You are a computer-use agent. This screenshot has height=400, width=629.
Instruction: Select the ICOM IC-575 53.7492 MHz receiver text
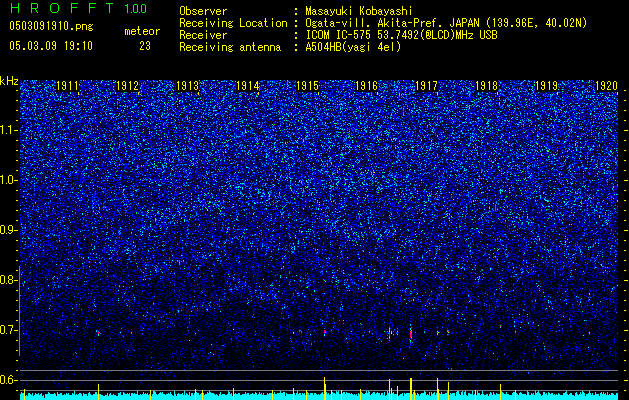point(401,35)
